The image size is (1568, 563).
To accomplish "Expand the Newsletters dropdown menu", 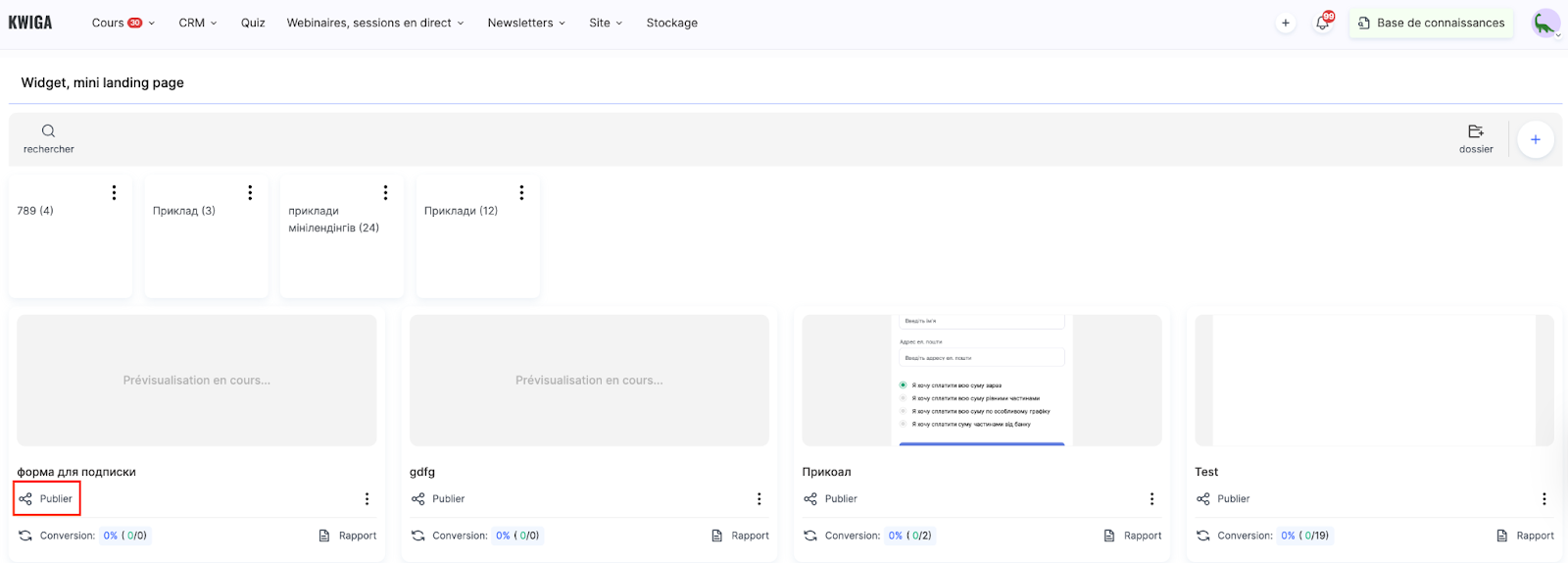I will (525, 23).
